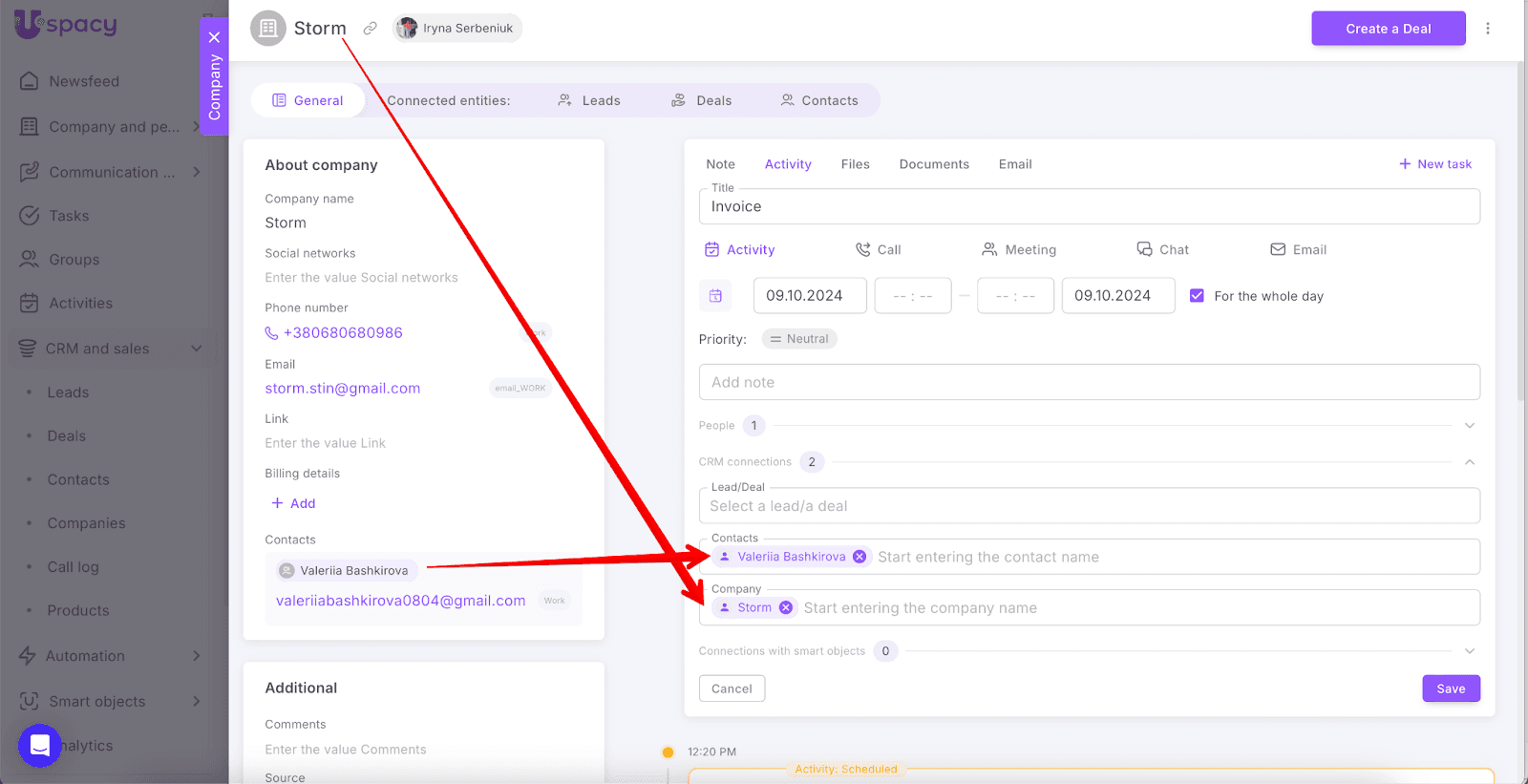Save the activity
Viewport: 1528px width, 784px height.
[1451, 689]
